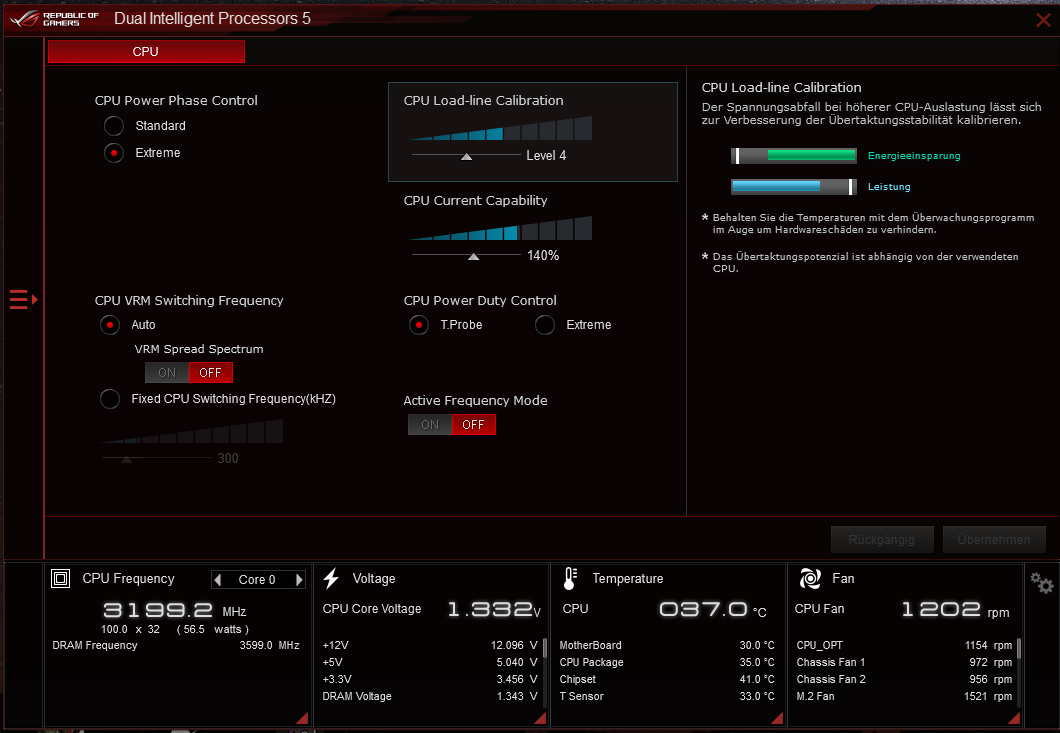Click the +12V voltage row
This screenshot has width=1060, height=733.
click(430, 645)
